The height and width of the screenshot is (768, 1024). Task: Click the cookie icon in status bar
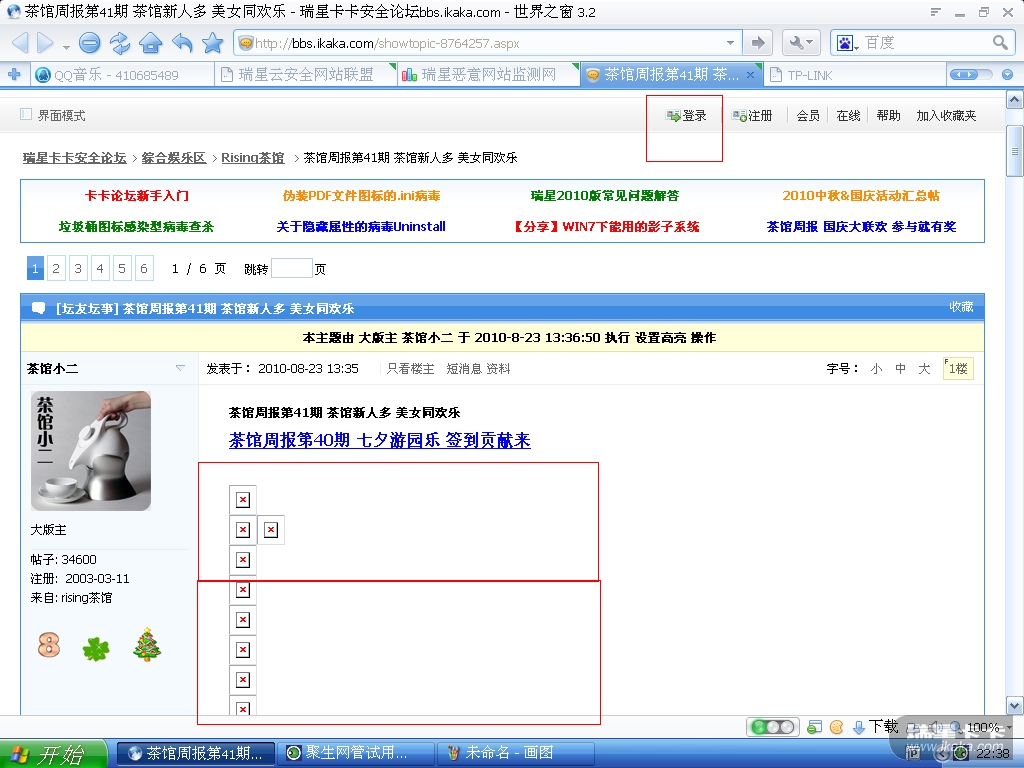pos(837,727)
